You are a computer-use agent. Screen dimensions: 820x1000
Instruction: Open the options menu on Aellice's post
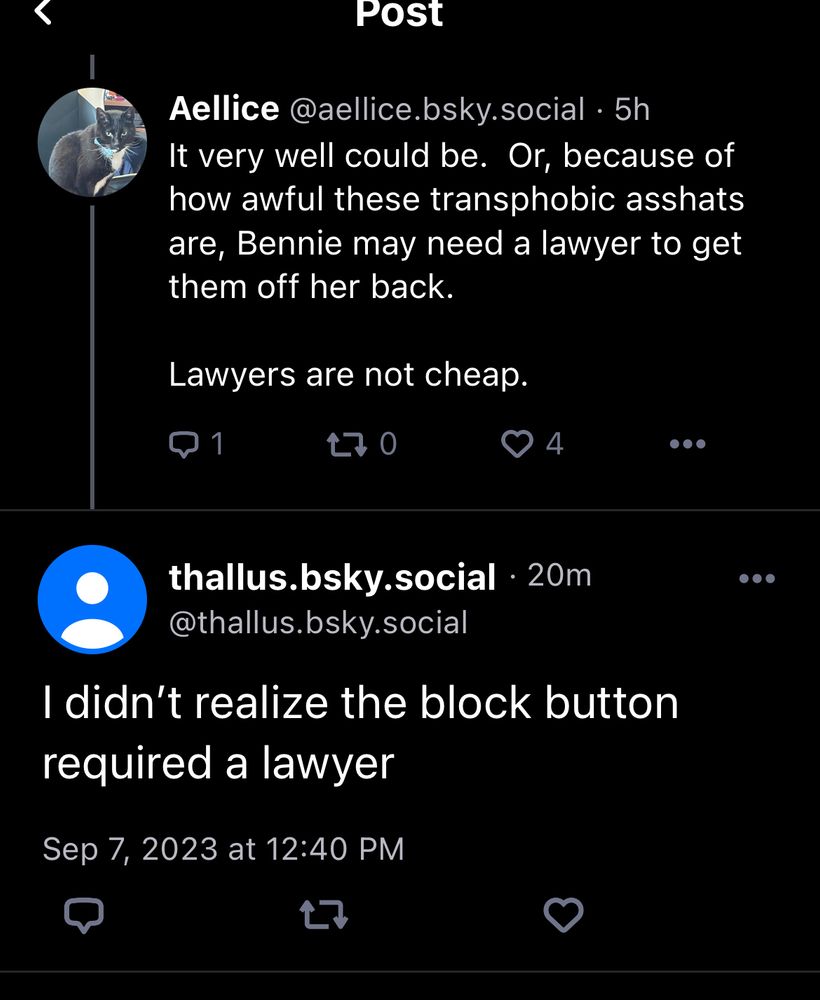tap(686, 443)
